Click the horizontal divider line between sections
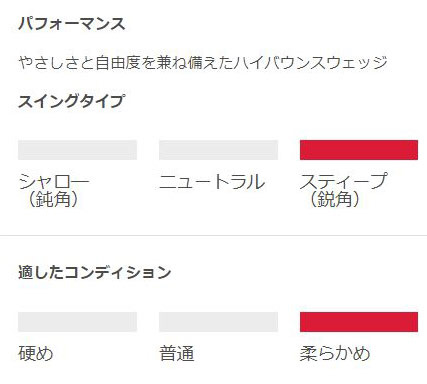Screen dimensions: 427x384 point(213,235)
